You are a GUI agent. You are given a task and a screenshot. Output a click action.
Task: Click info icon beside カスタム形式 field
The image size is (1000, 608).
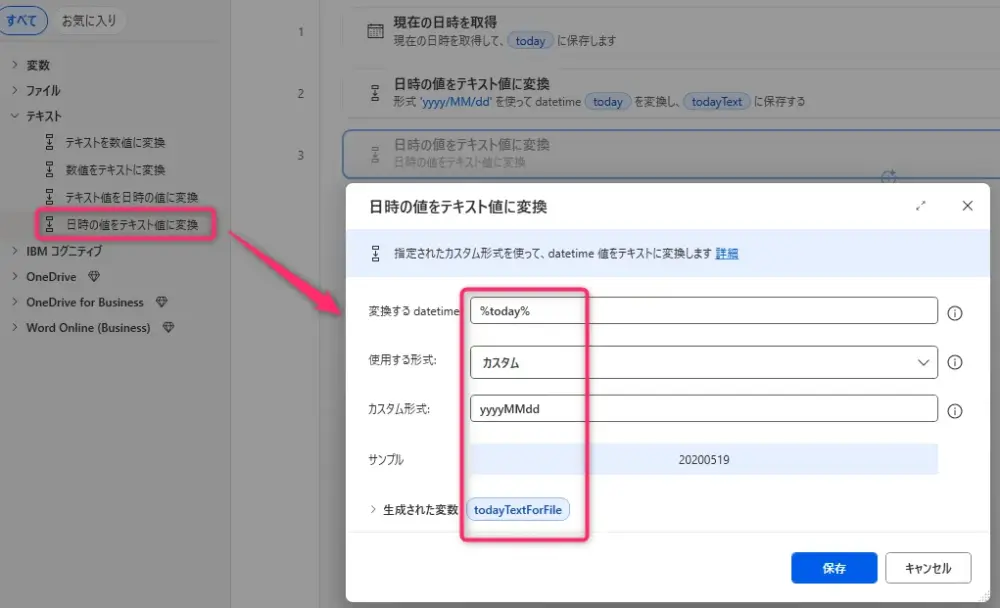[x=954, y=411]
